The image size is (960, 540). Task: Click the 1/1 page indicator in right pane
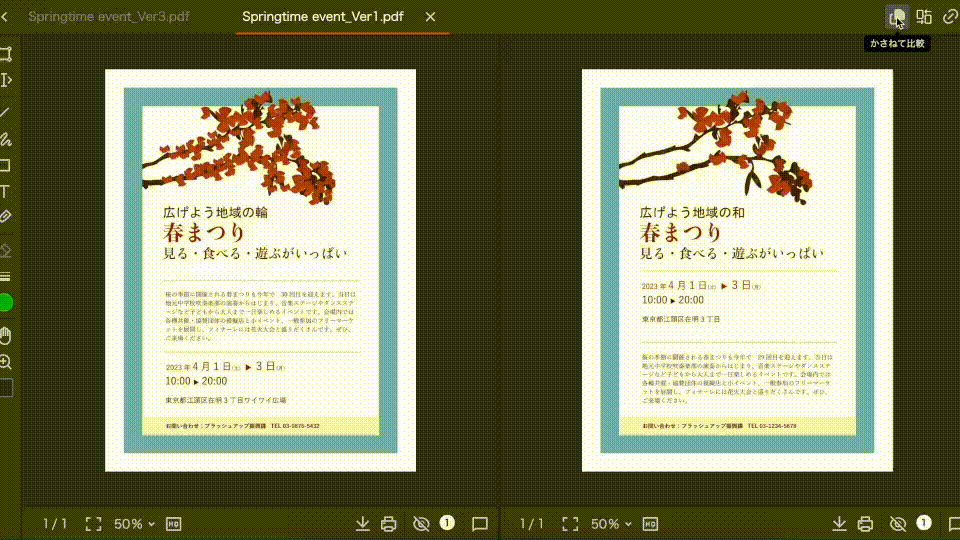(531, 524)
